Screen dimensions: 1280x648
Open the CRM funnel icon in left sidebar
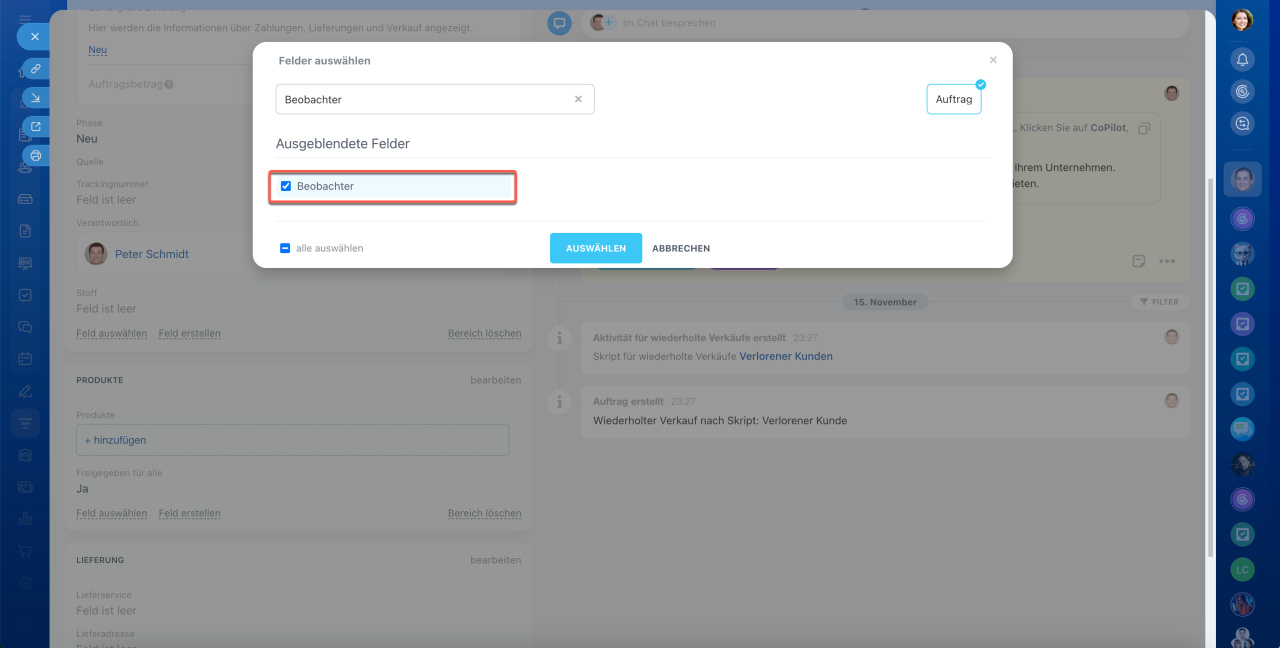(x=25, y=423)
